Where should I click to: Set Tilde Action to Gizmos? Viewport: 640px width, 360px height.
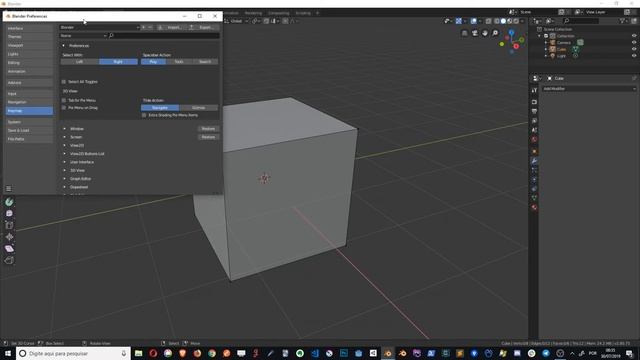[199, 108]
